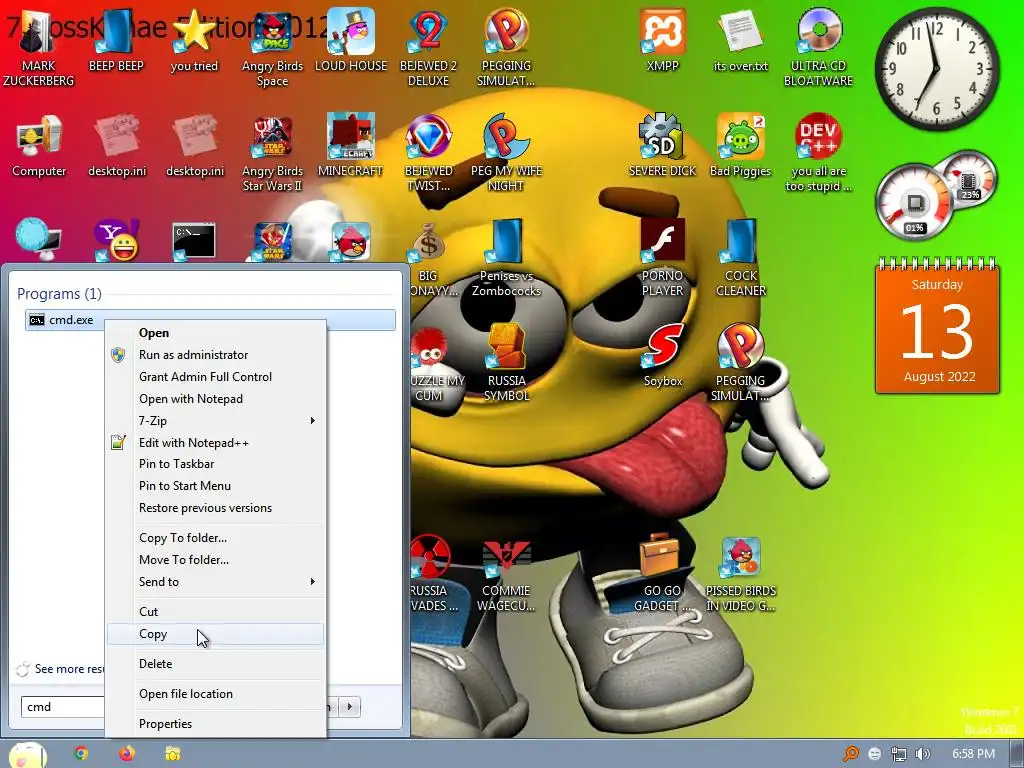Click the smiley face tray icon
Image resolution: width=1024 pixels, height=768 pixels.
(875, 754)
